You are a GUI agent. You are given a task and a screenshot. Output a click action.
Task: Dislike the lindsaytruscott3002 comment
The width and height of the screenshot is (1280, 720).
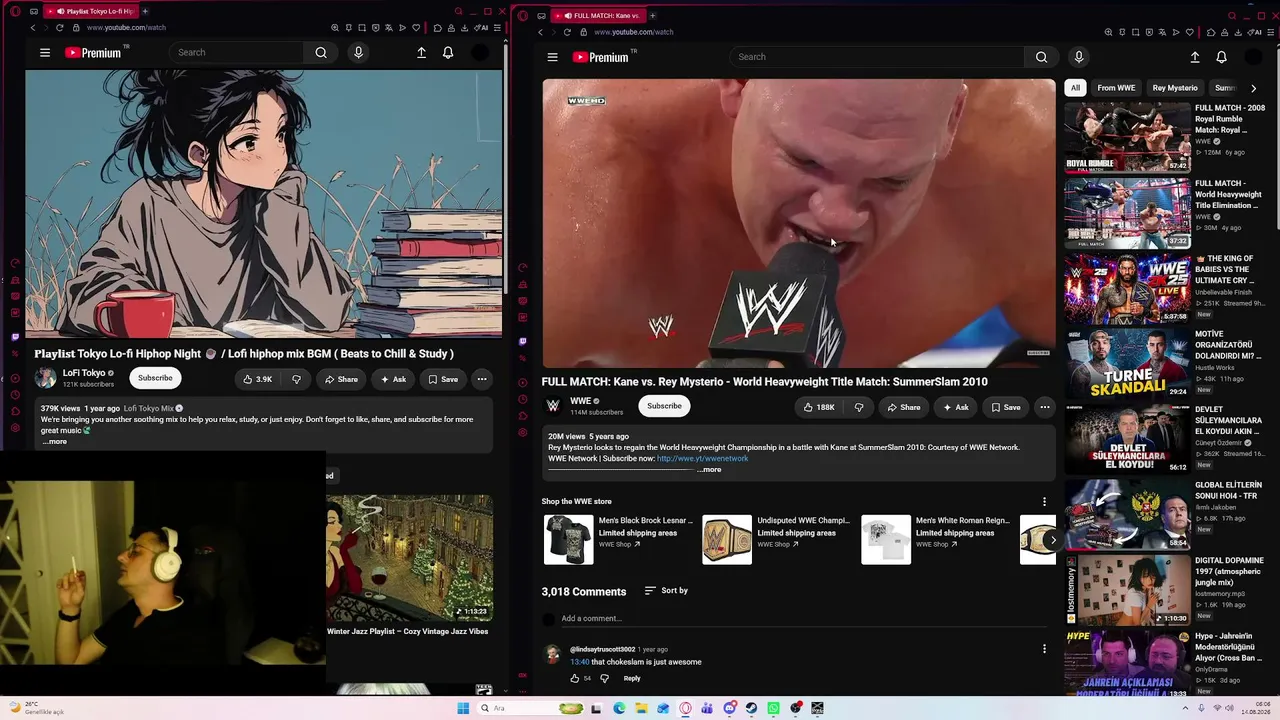[x=604, y=678]
